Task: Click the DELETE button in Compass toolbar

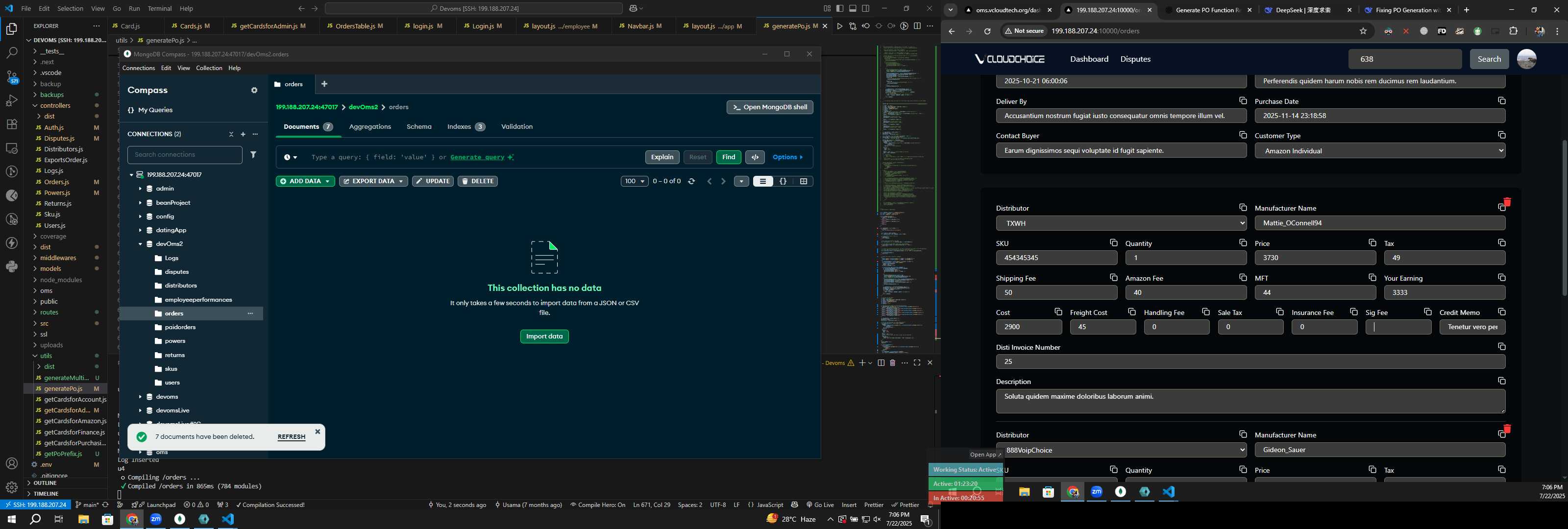Action: click(x=477, y=181)
